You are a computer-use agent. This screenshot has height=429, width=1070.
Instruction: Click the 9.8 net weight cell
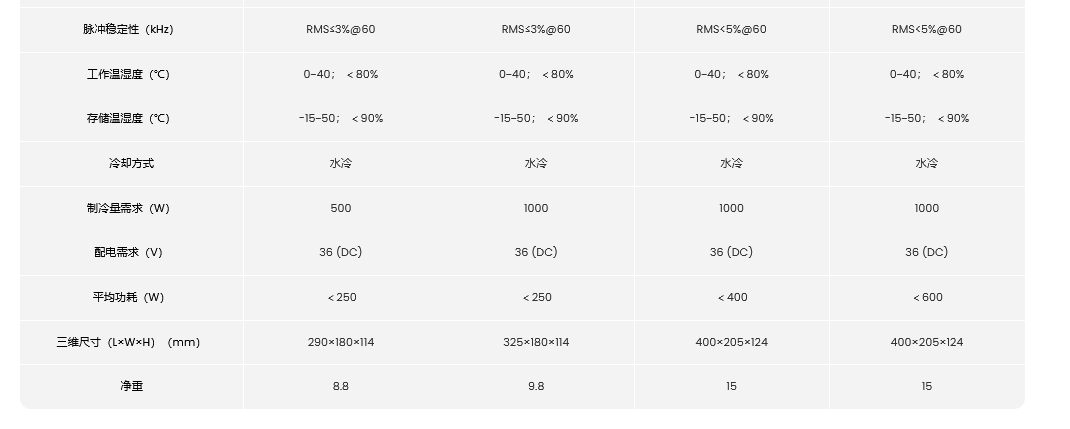[536, 386]
